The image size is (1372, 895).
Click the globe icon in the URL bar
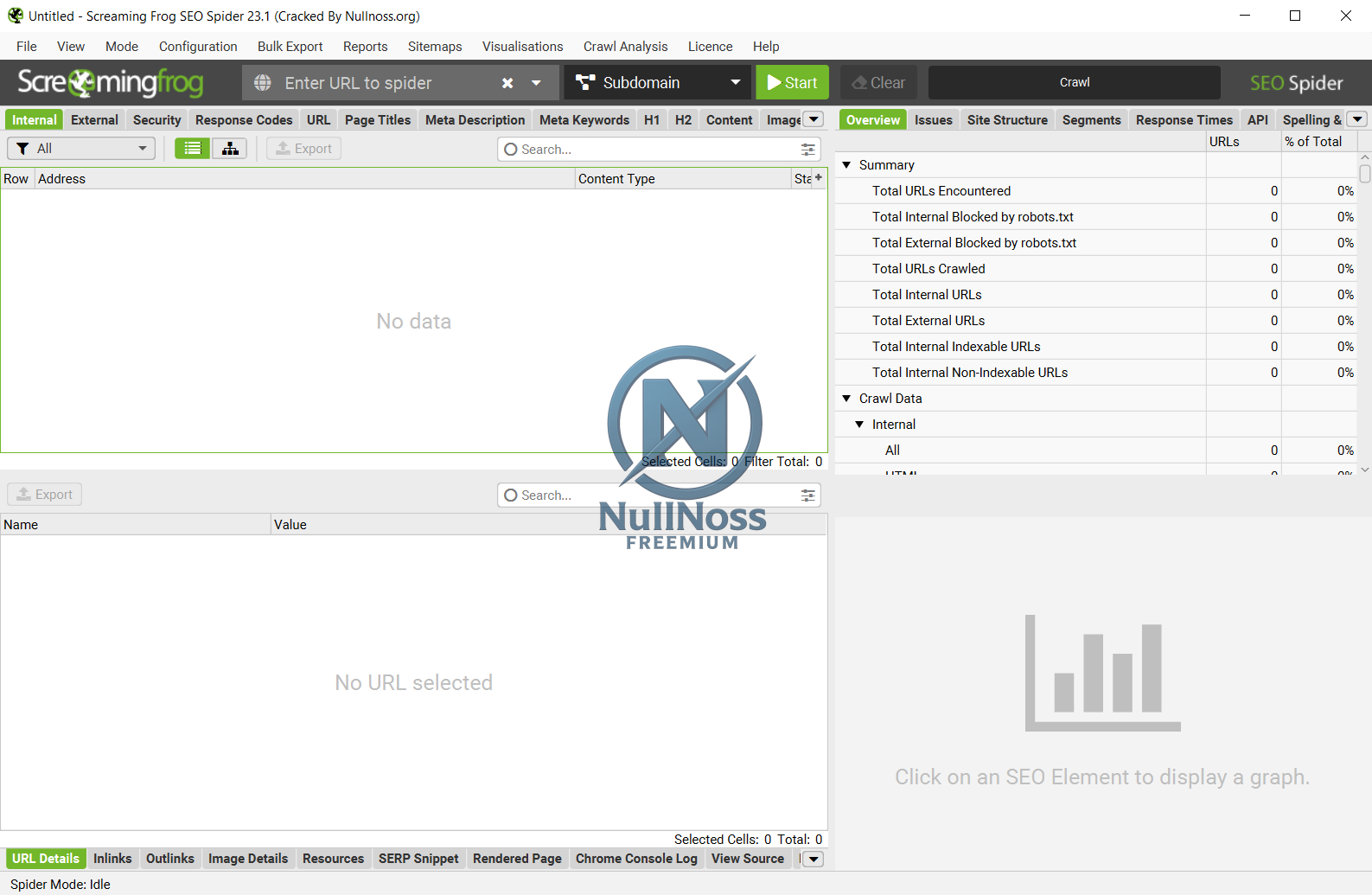[263, 83]
